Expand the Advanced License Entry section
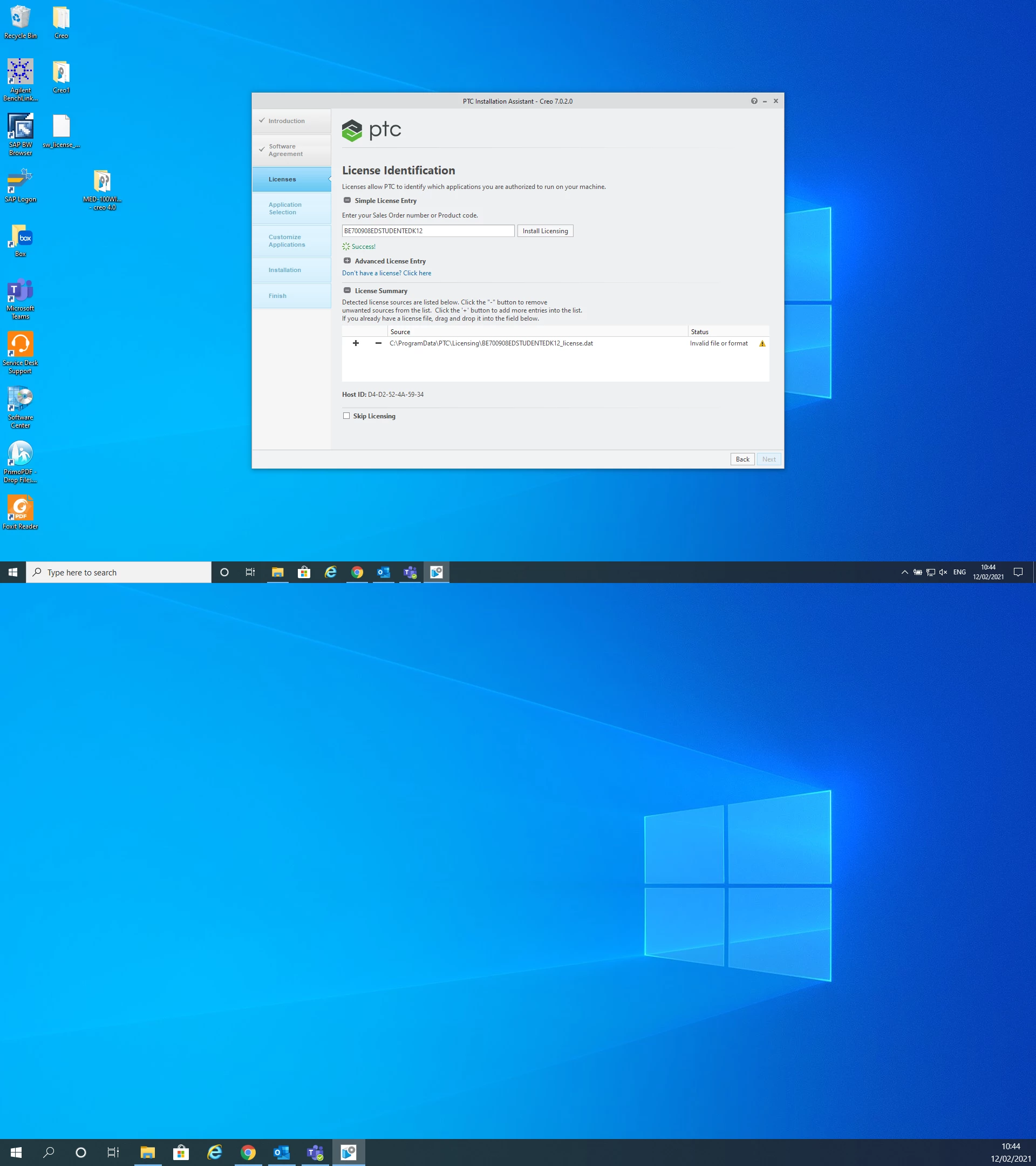This screenshot has height=1166, width=1036. tap(347, 261)
